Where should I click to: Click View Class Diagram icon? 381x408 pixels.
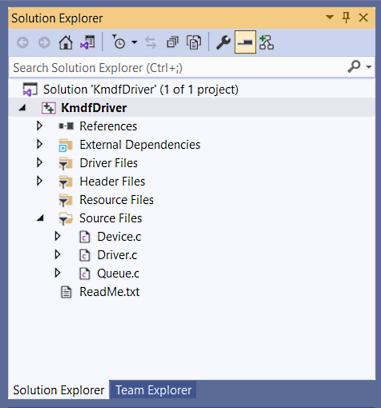tap(267, 42)
